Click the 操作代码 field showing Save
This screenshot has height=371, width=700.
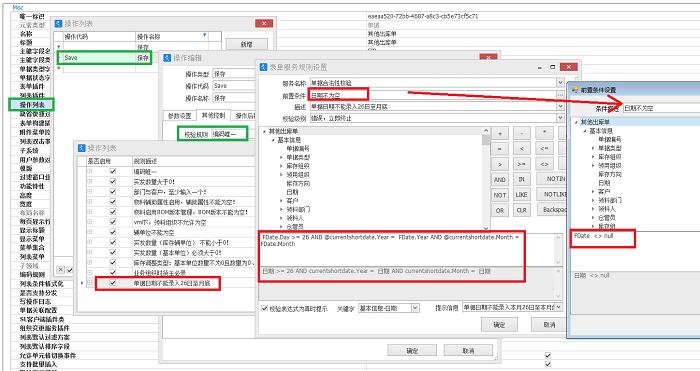pos(233,85)
